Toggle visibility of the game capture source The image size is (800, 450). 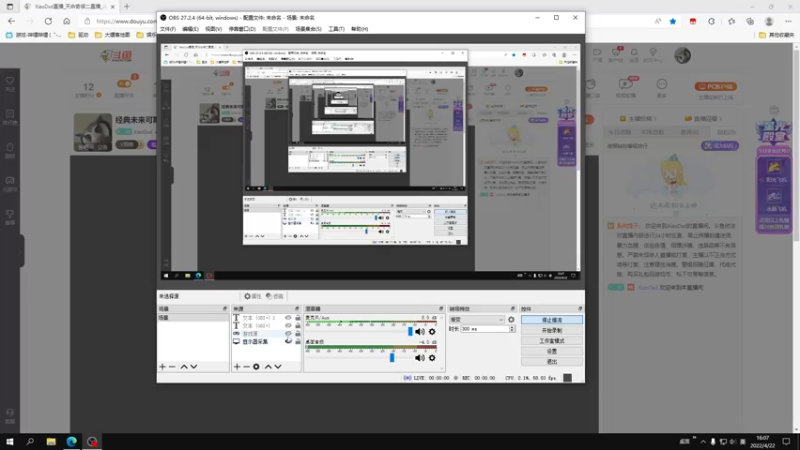click(x=288, y=333)
